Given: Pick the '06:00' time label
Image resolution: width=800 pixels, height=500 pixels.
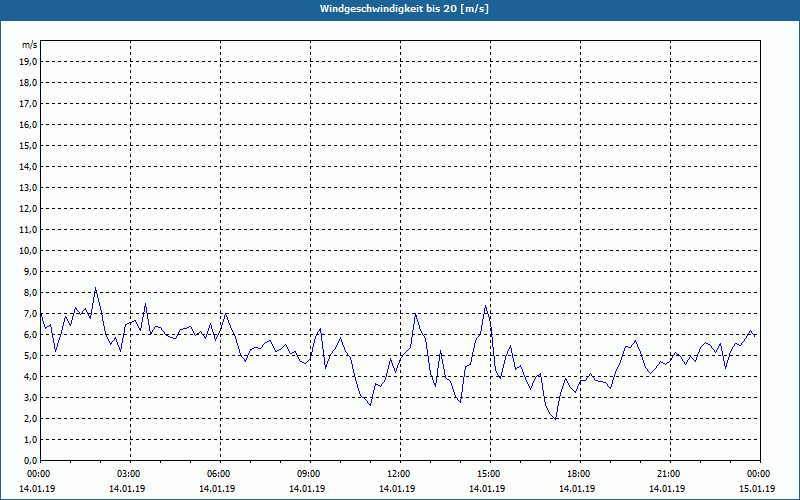Looking at the screenshot, I should [x=219, y=474].
